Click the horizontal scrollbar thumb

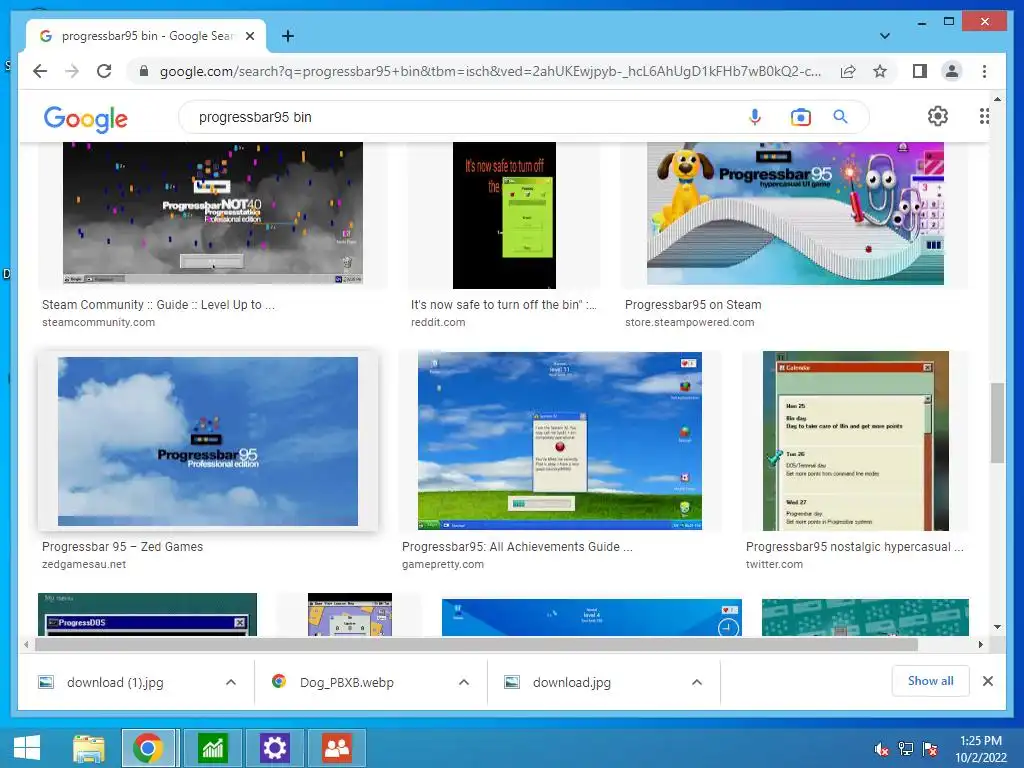476,645
